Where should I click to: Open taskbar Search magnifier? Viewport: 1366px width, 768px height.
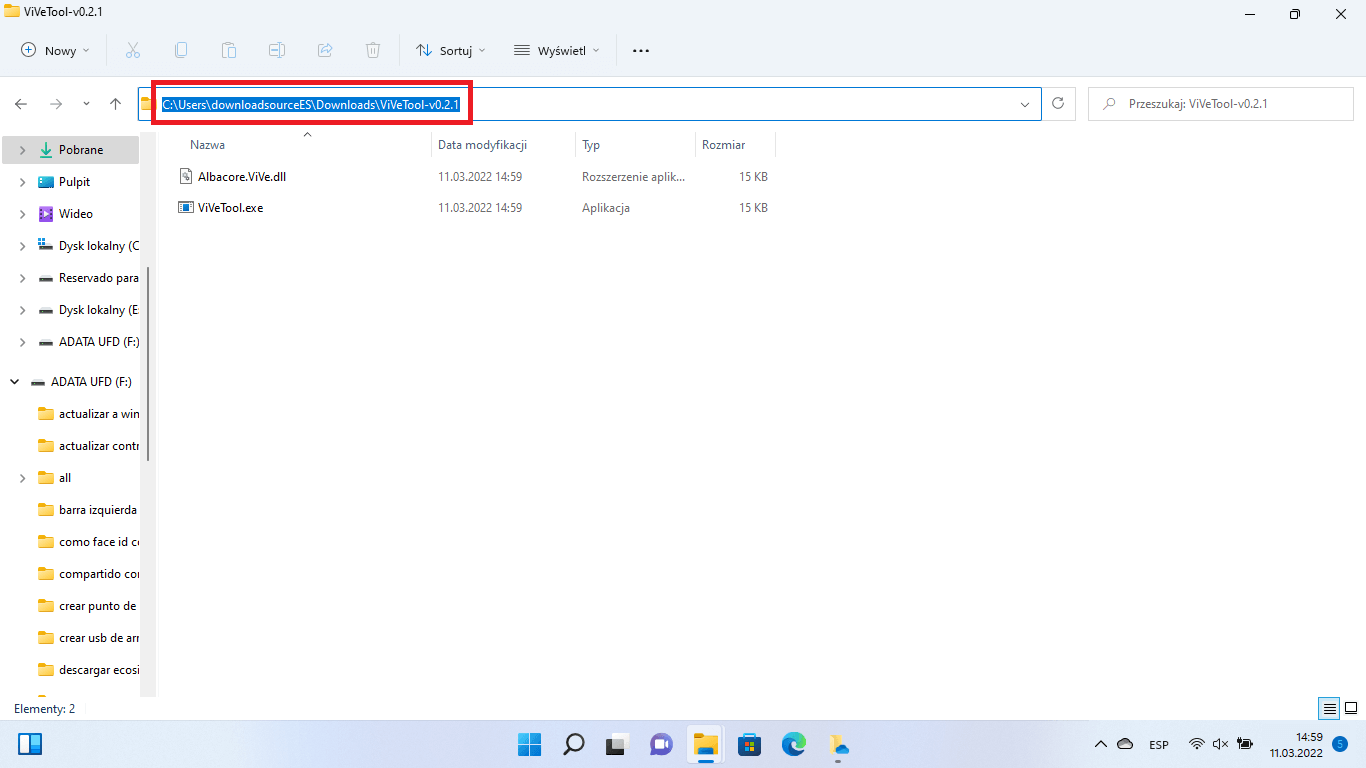573,744
